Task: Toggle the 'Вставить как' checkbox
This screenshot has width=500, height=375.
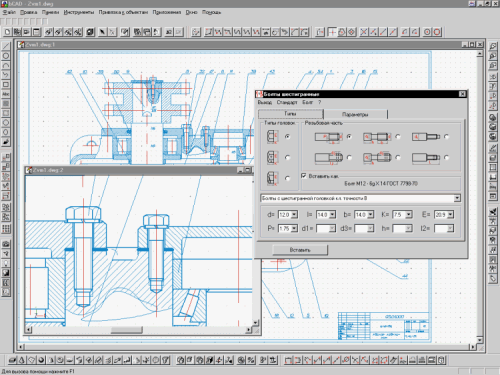Action: coord(304,176)
